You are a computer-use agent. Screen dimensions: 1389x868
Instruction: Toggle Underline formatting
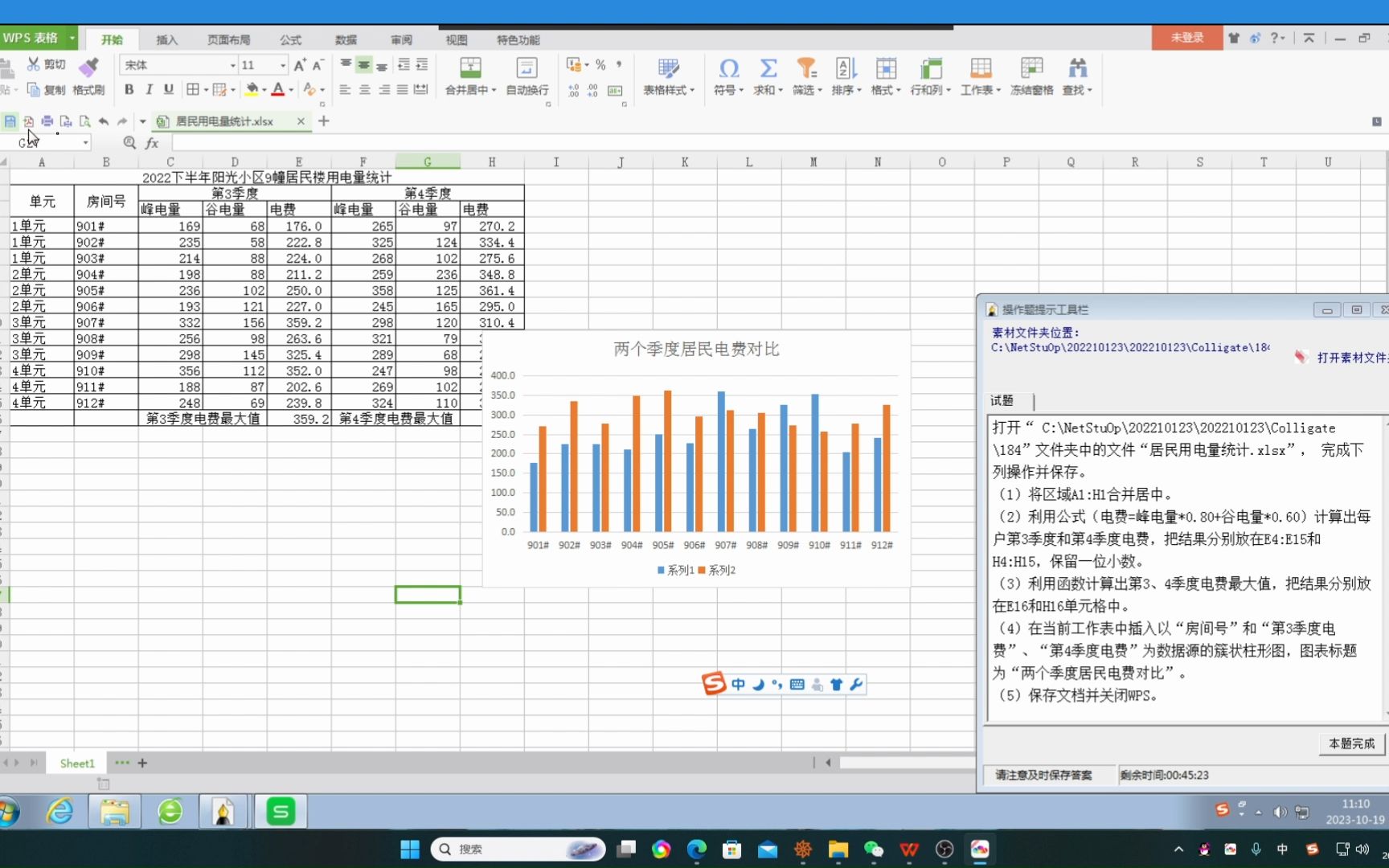[168, 89]
